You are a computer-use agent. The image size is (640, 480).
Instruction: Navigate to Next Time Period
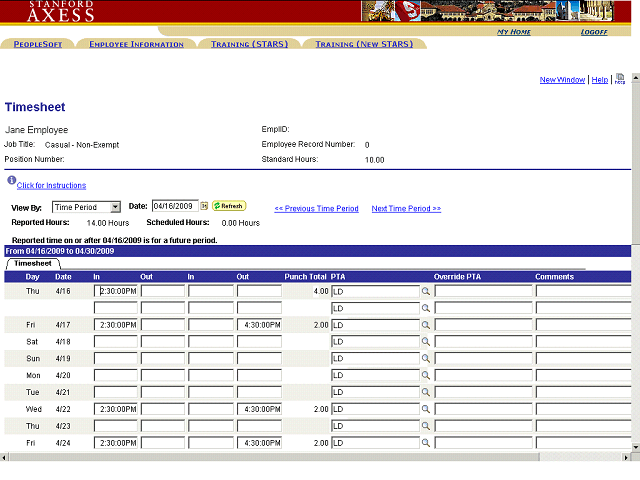coord(406,209)
